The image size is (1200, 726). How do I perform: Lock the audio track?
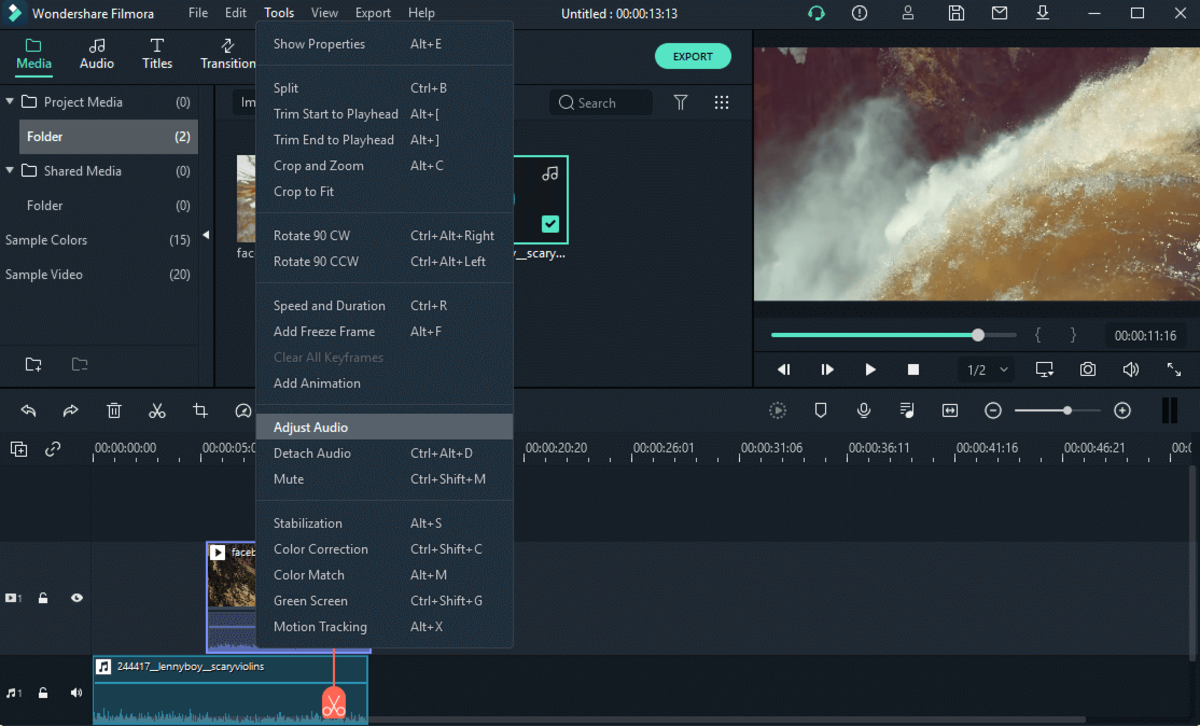[43, 692]
